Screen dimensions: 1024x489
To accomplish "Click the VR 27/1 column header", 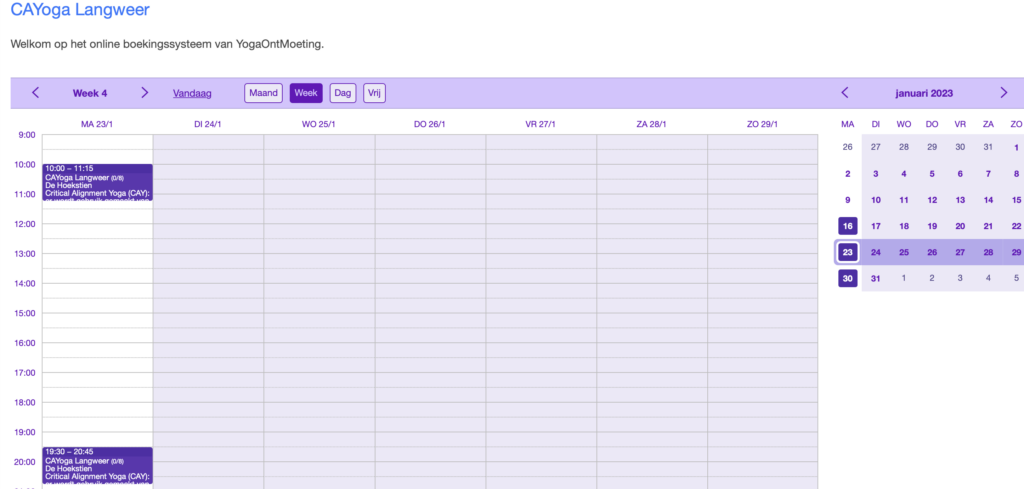I will coord(541,124).
